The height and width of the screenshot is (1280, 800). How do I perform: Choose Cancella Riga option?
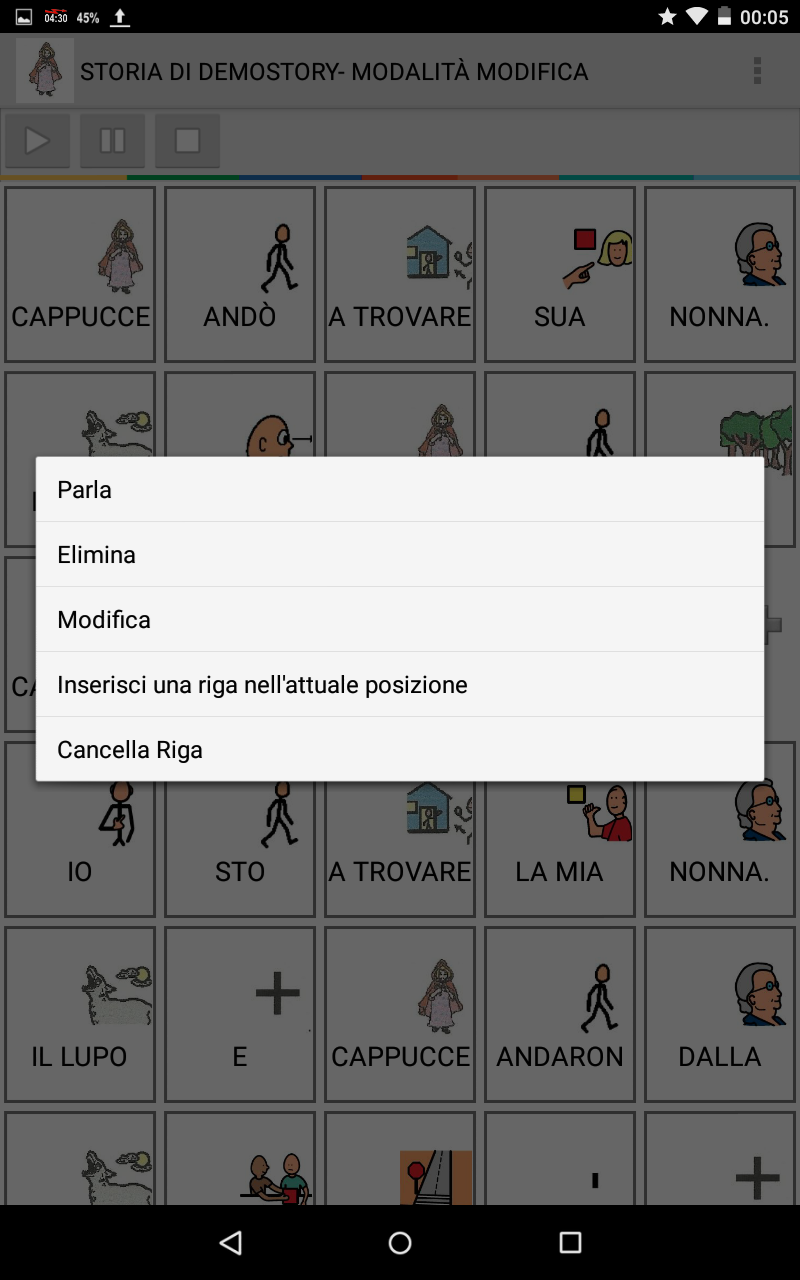[400, 750]
